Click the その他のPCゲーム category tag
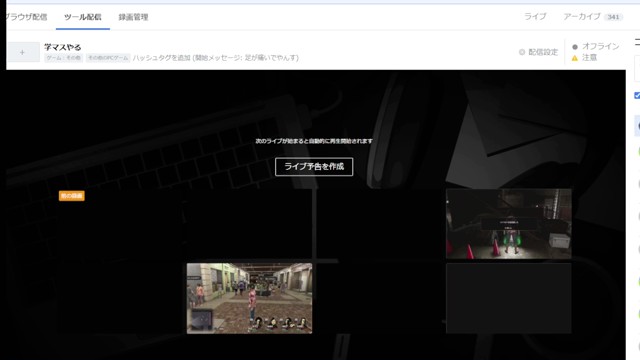Screen dimensions: 640x360 coord(108,58)
